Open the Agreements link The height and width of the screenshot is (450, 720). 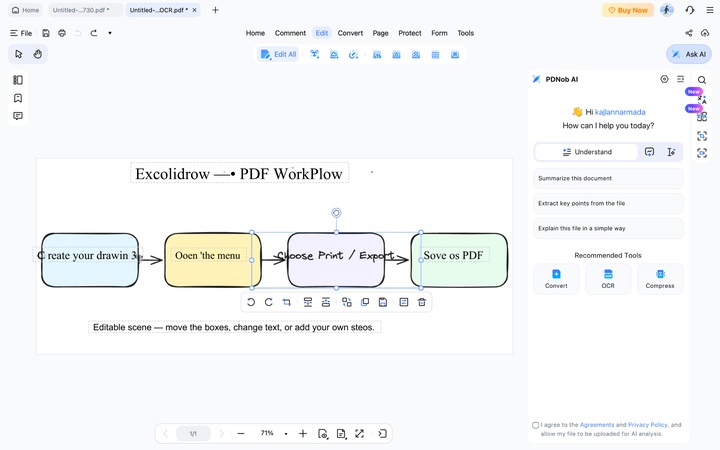coord(597,425)
